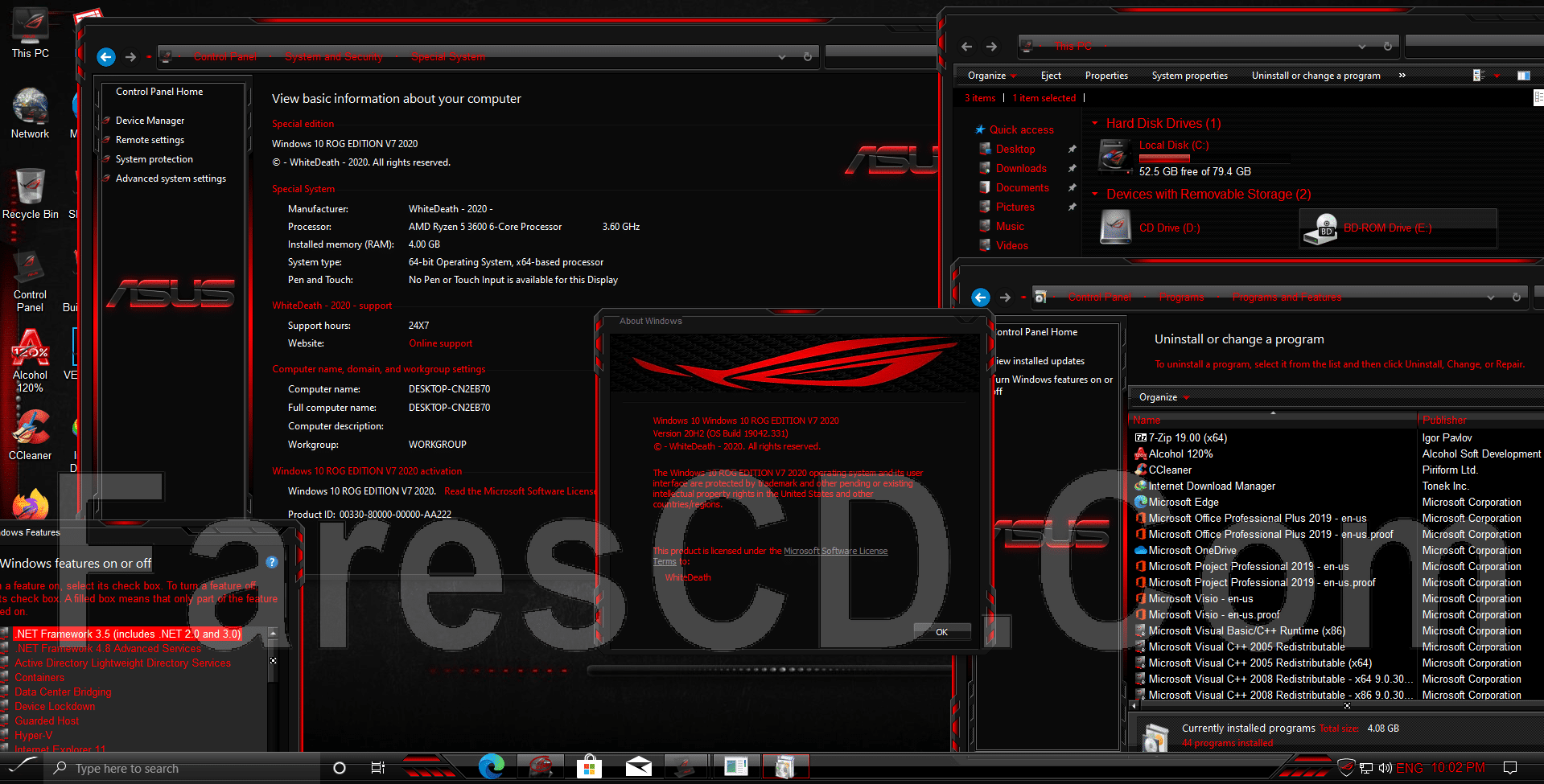Go forward in the System window
Image resolution: width=1544 pixels, height=784 pixels.
130,57
